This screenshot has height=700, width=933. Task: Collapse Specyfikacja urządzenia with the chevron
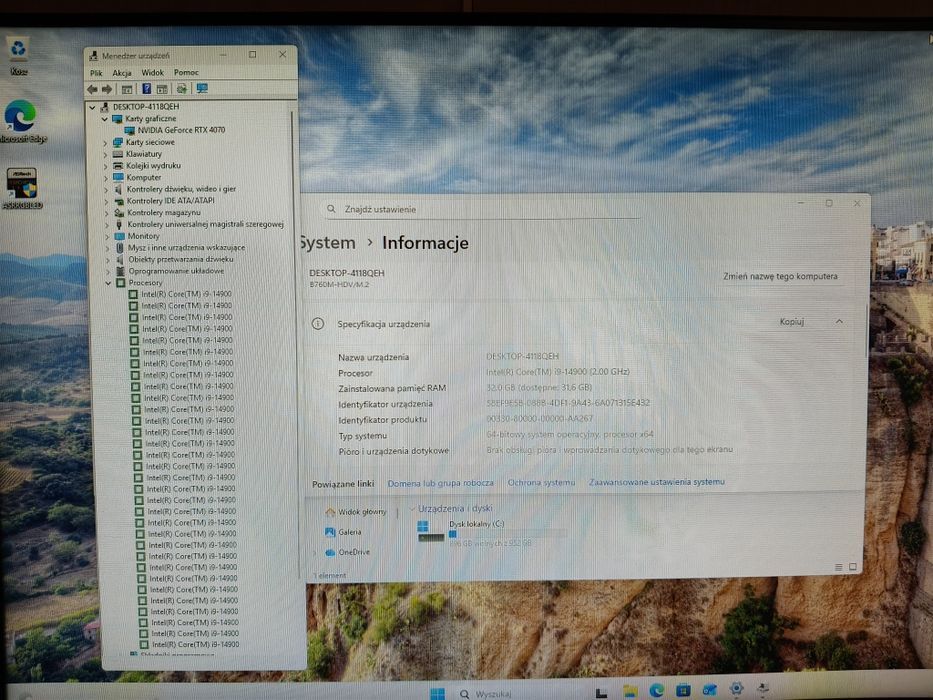(839, 321)
